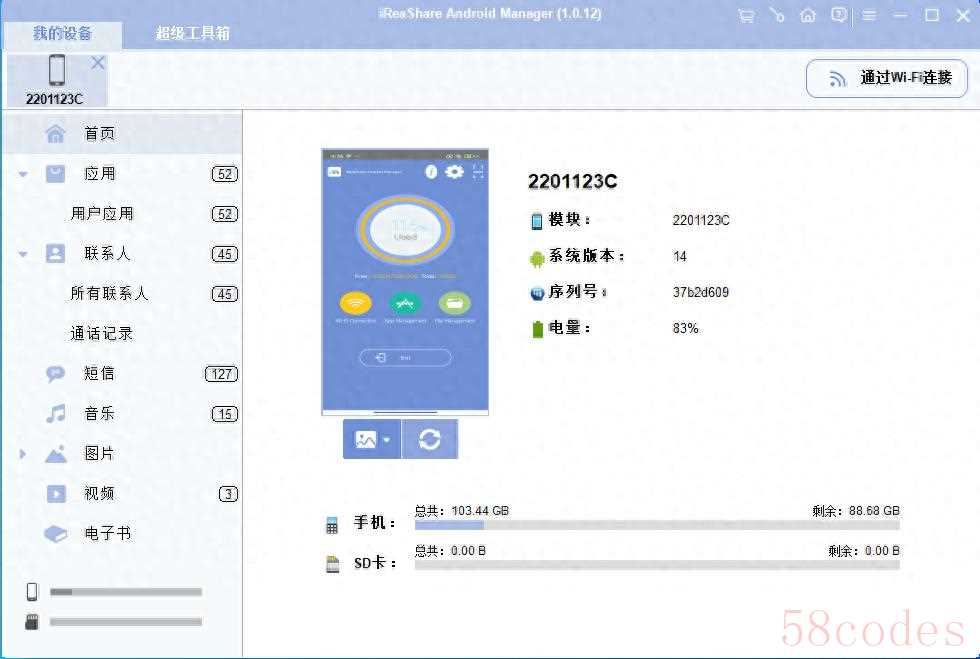Click the music note icon beside 音乐
The image size is (980, 659).
tap(56, 414)
